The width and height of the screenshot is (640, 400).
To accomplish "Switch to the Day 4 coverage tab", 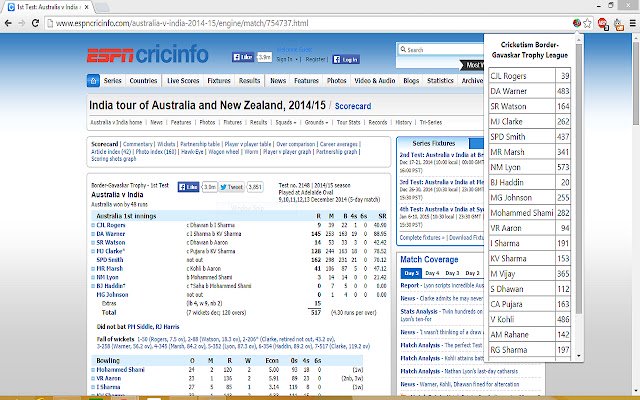I will [432, 273].
